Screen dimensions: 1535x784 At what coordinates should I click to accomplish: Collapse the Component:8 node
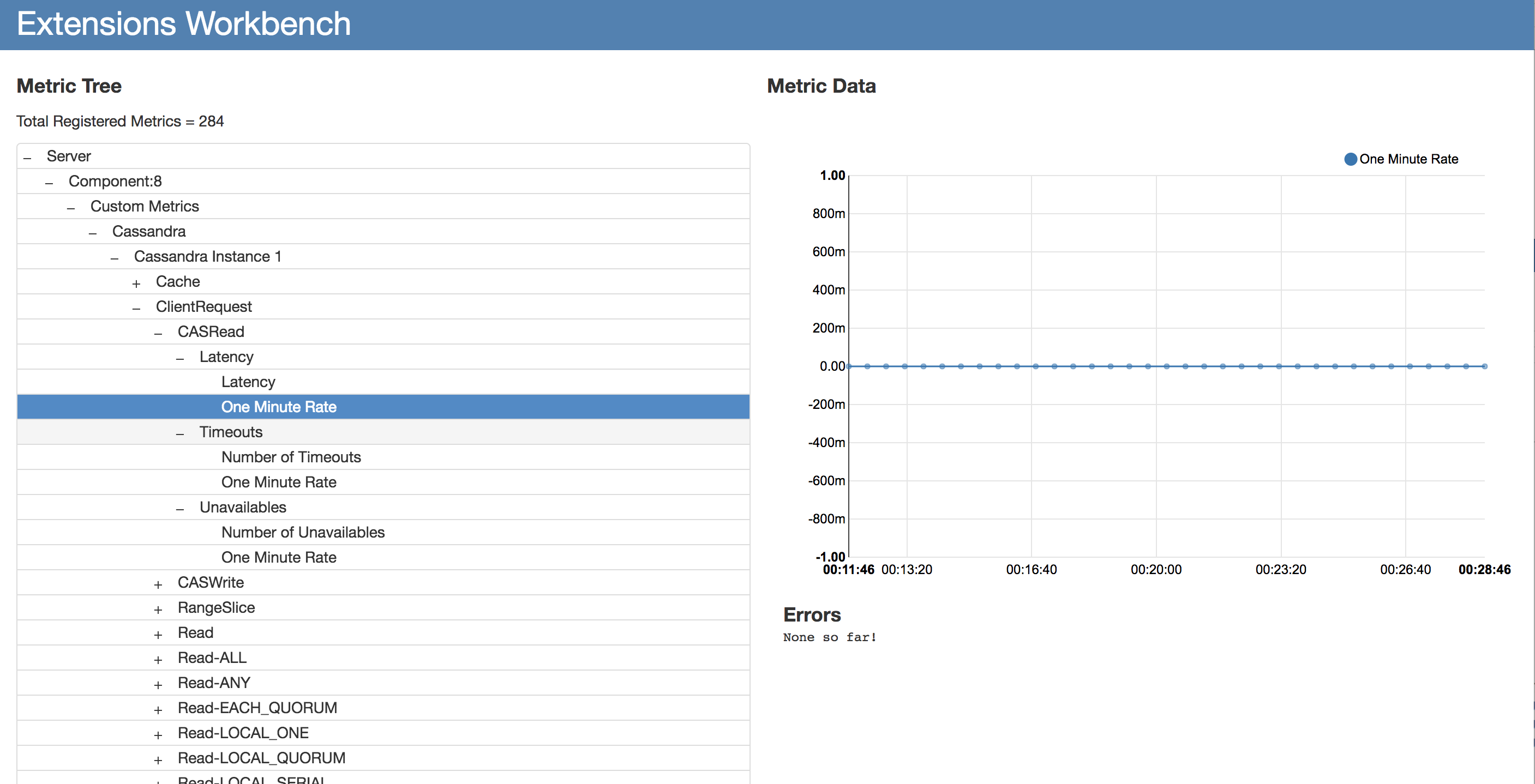pos(49,182)
